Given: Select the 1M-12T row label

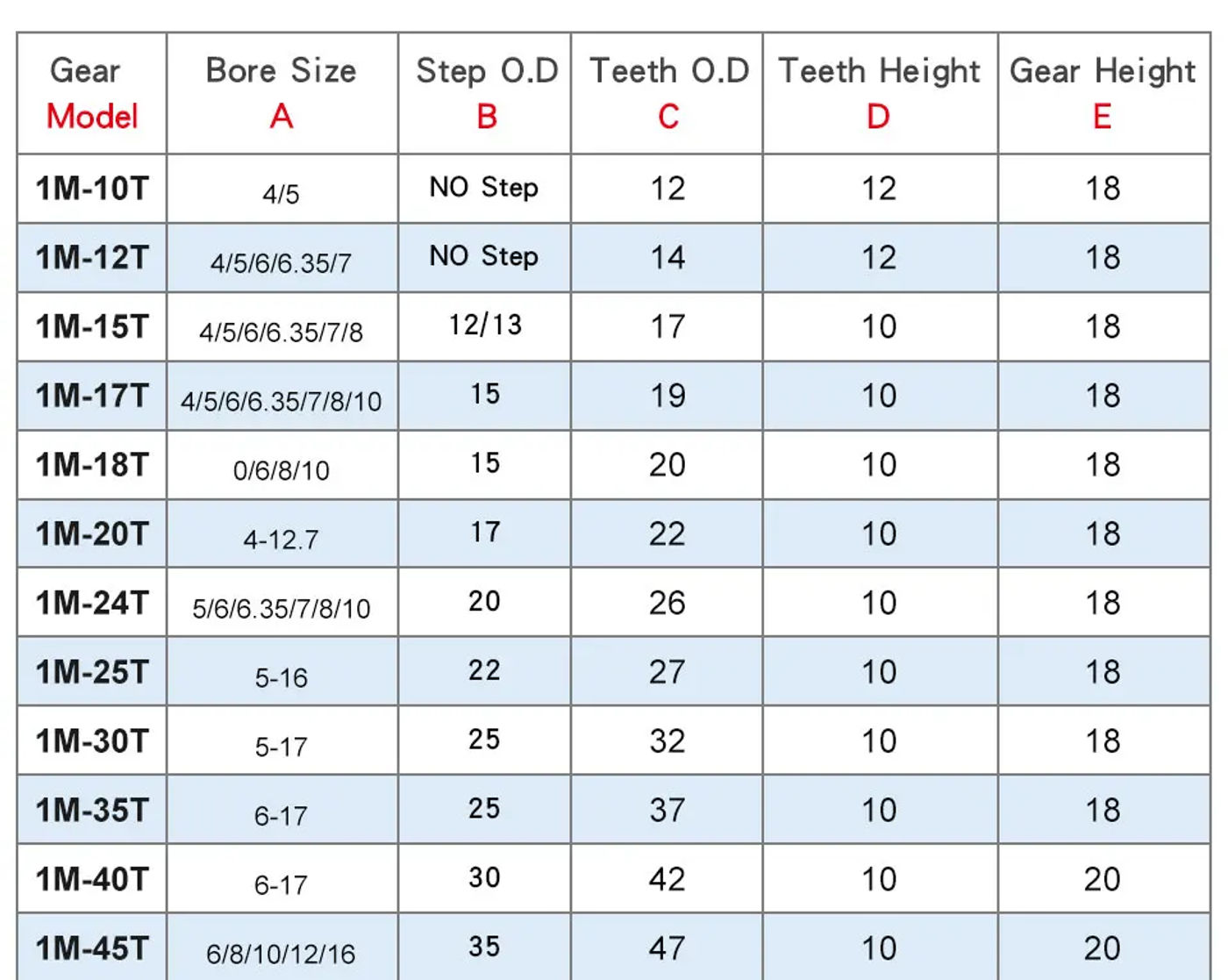Looking at the screenshot, I should [x=92, y=258].
